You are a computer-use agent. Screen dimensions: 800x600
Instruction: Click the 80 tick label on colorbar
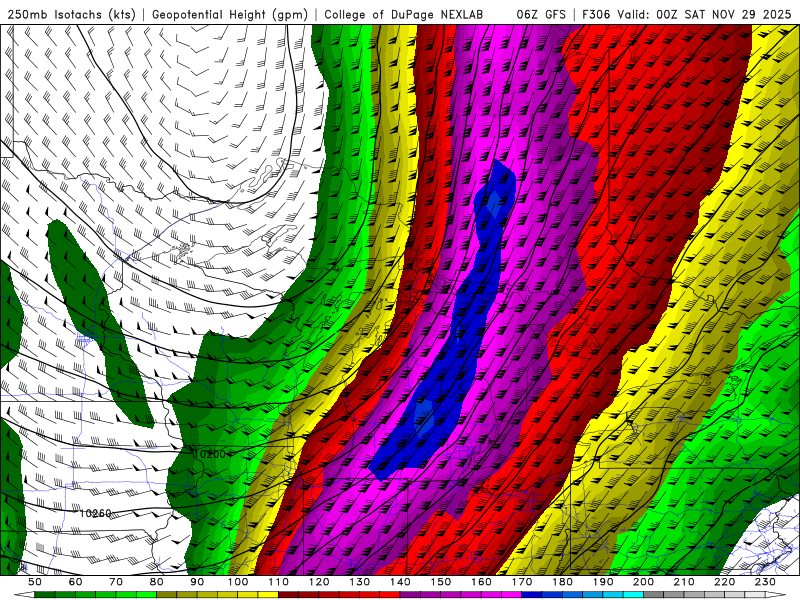157,582
